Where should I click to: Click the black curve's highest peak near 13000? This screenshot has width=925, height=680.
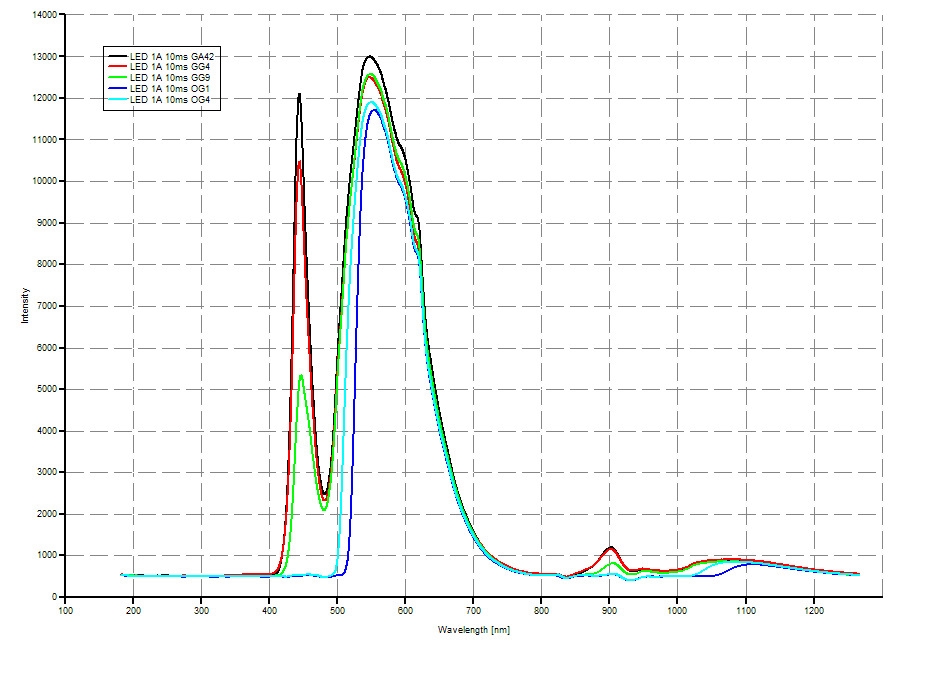tap(369, 57)
